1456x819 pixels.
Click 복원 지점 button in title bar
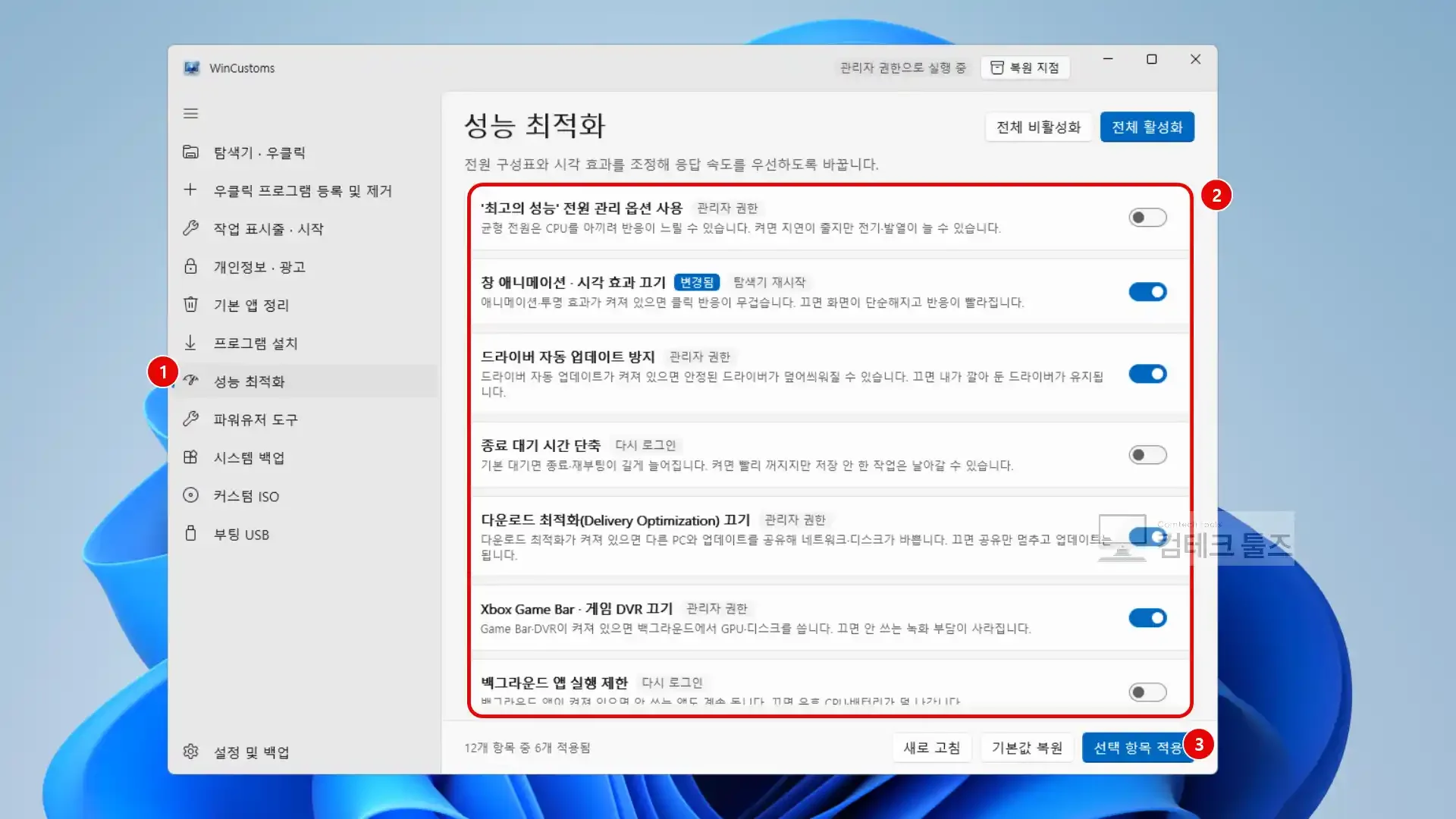pyautogui.click(x=1025, y=67)
